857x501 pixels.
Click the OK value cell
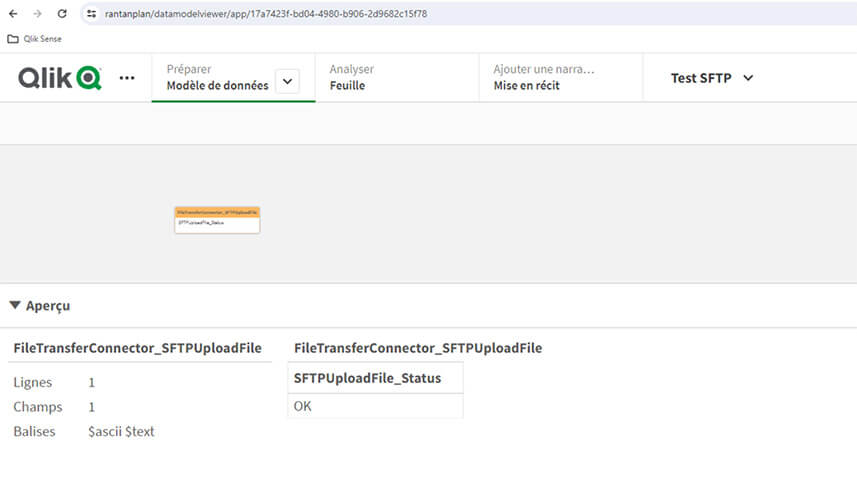pos(375,406)
